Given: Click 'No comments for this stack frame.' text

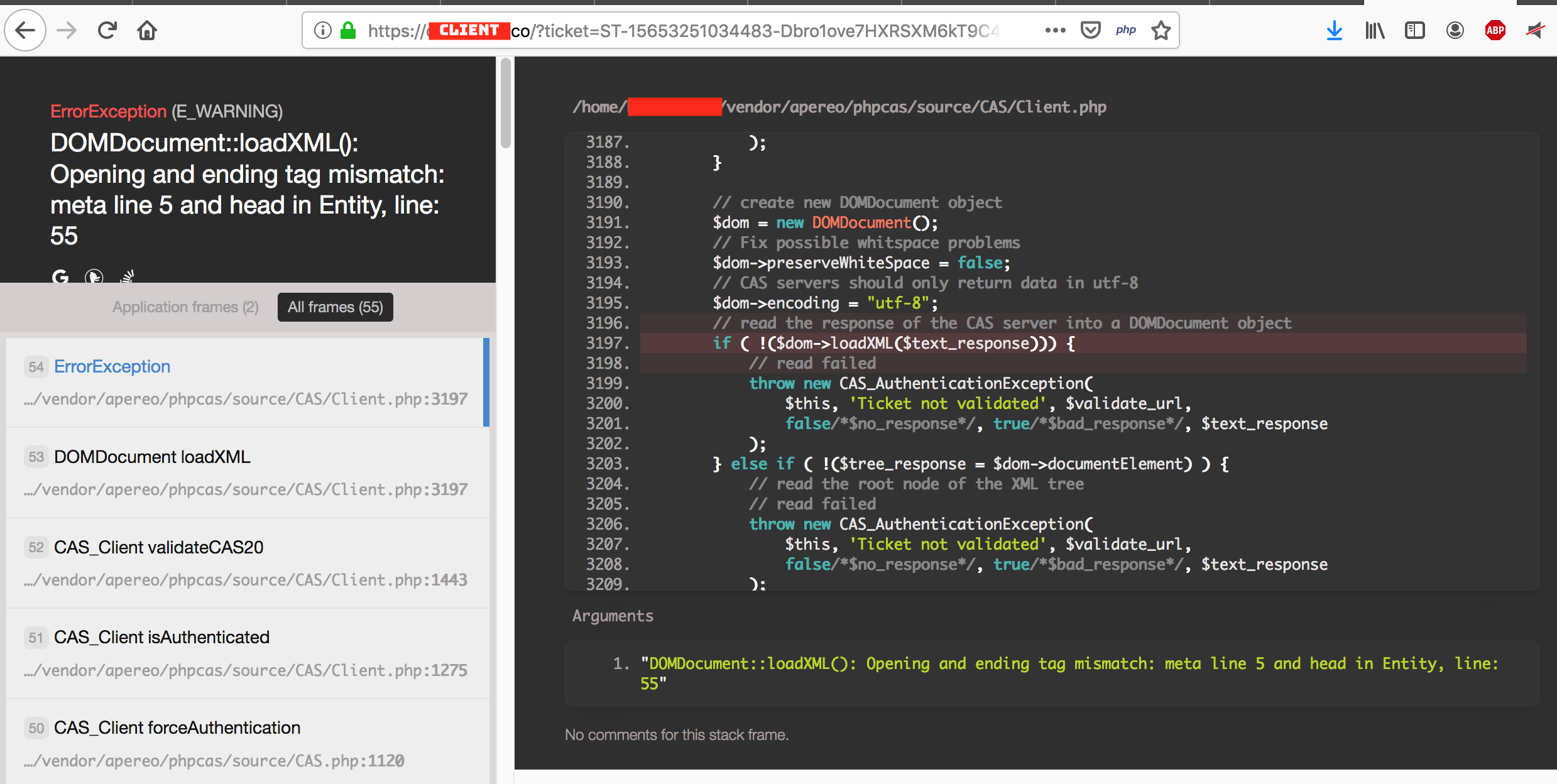Looking at the screenshot, I should 677,734.
